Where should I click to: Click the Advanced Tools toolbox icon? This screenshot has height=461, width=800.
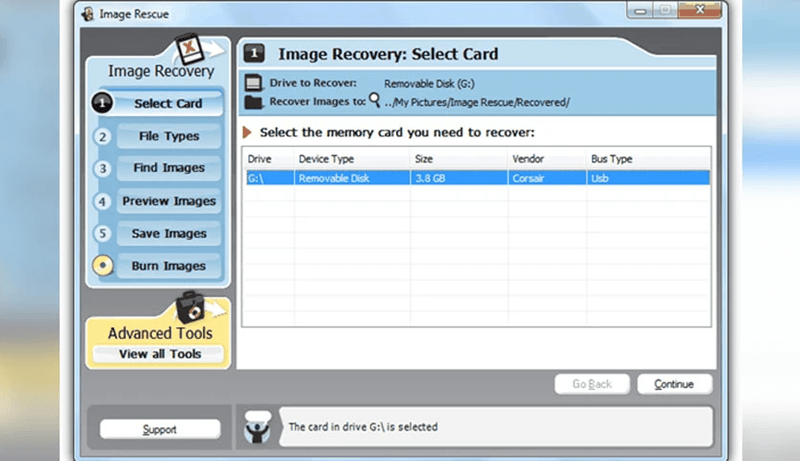tap(190, 308)
